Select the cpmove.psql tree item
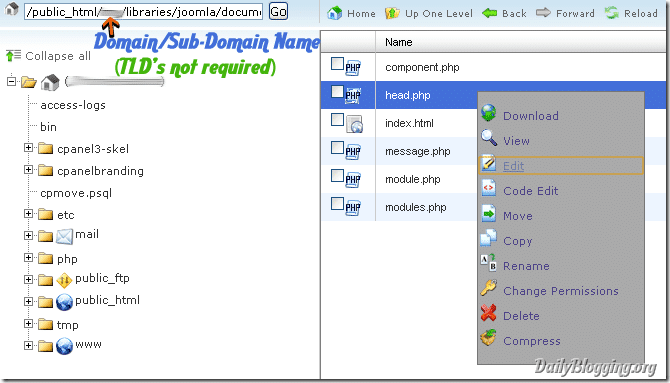Screen dimensions: 670x383 (x=76, y=193)
